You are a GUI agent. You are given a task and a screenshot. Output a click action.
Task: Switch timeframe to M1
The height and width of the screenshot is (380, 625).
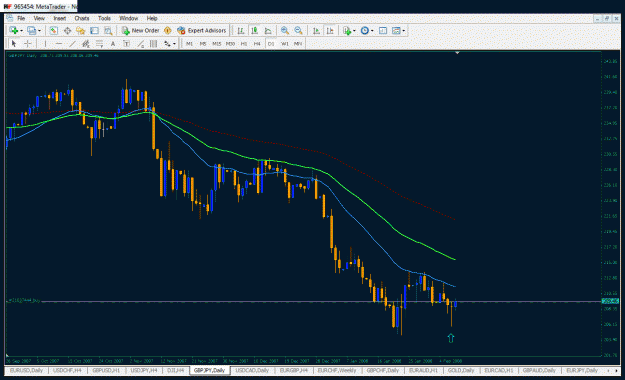(x=189, y=43)
